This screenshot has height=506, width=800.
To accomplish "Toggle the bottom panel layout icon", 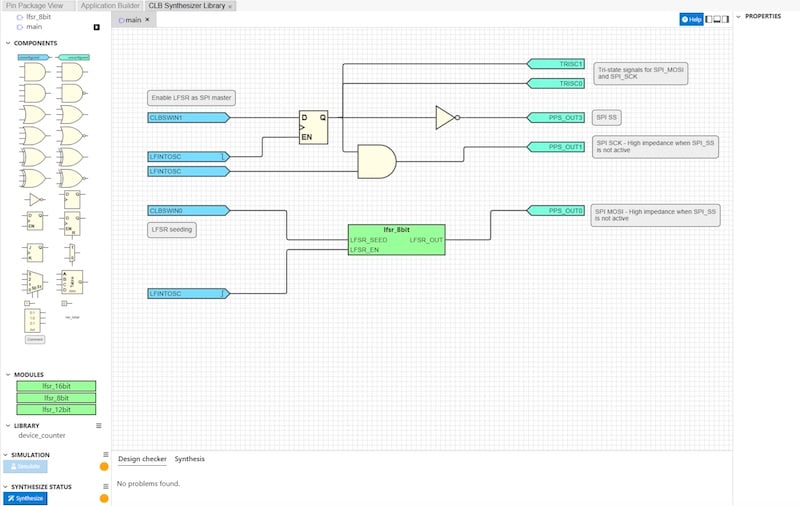I will click(x=717, y=19).
